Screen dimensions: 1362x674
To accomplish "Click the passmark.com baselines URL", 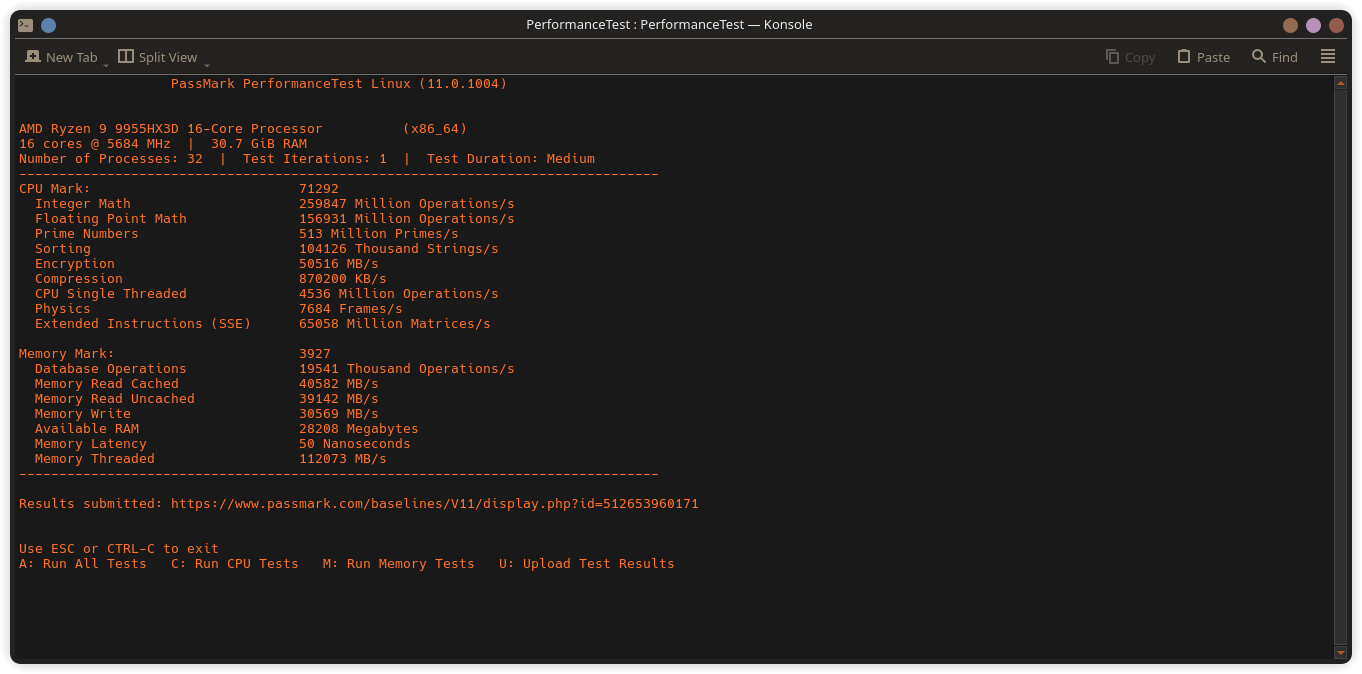I will coord(435,504).
